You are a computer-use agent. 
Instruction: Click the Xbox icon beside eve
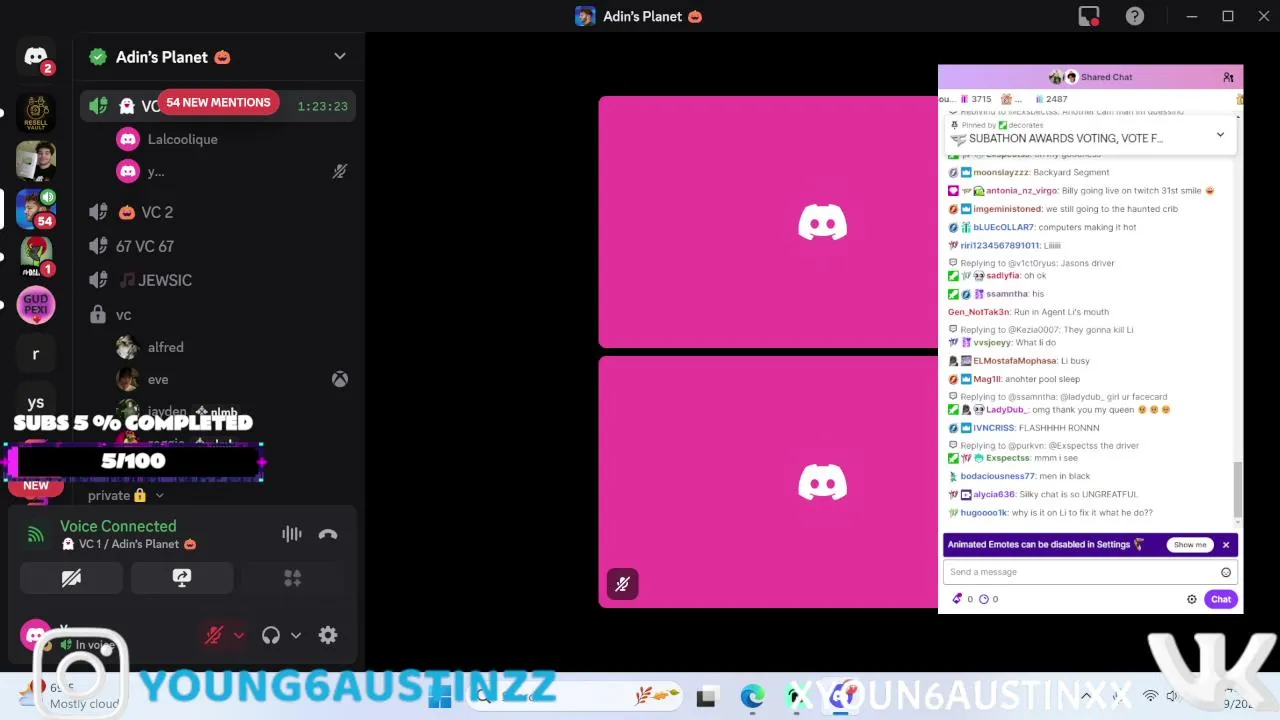(x=340, y=380)
